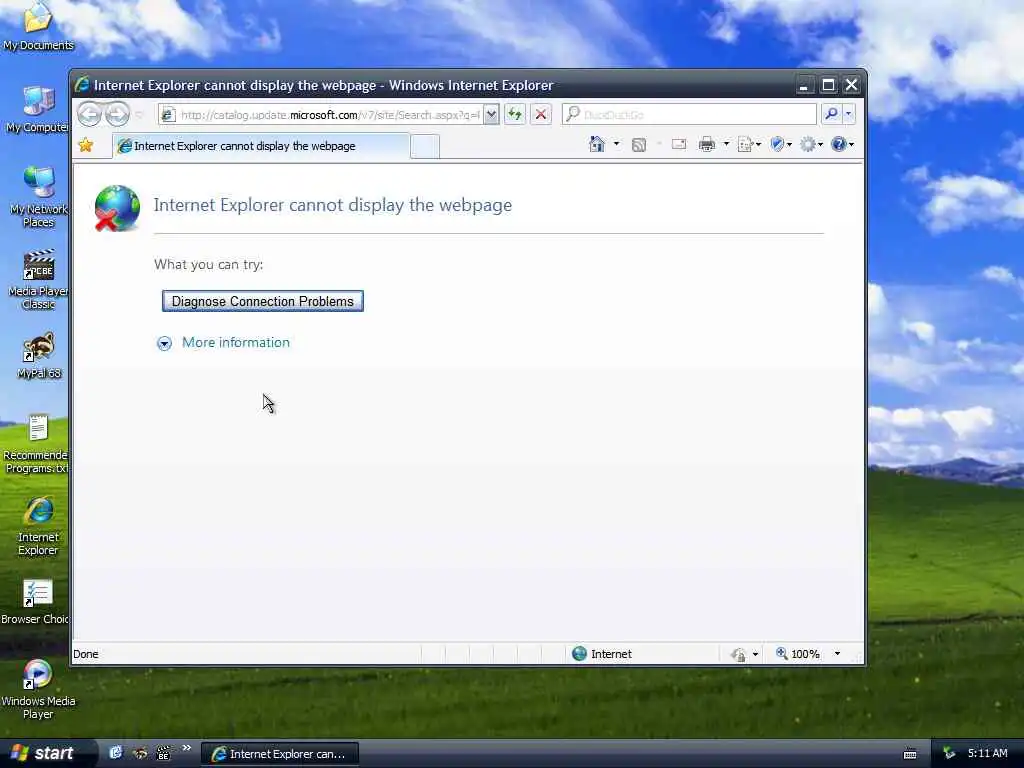Select My Computer desktop icon
The image size is (1024, 768).
[x=38, y=110]
